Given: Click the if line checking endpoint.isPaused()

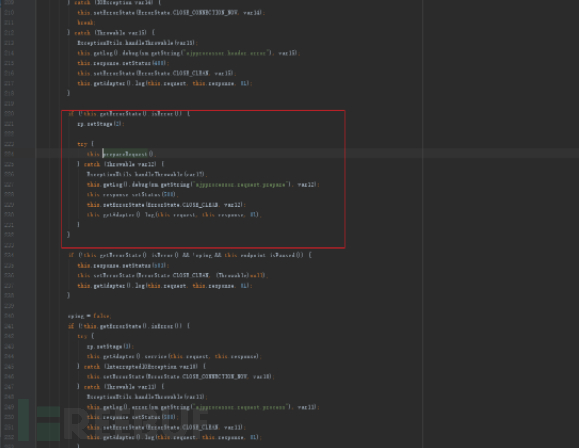Looking at the screenshot, I should (190, 255).
